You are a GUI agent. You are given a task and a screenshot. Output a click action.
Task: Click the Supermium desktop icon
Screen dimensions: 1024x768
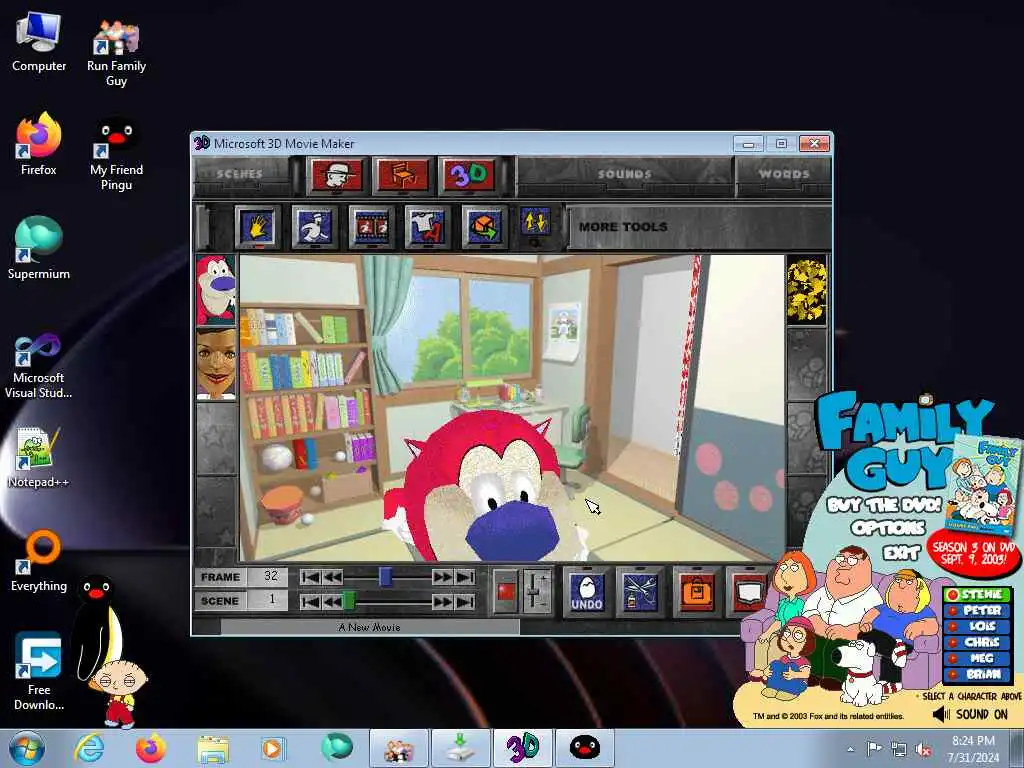(39, 248)
